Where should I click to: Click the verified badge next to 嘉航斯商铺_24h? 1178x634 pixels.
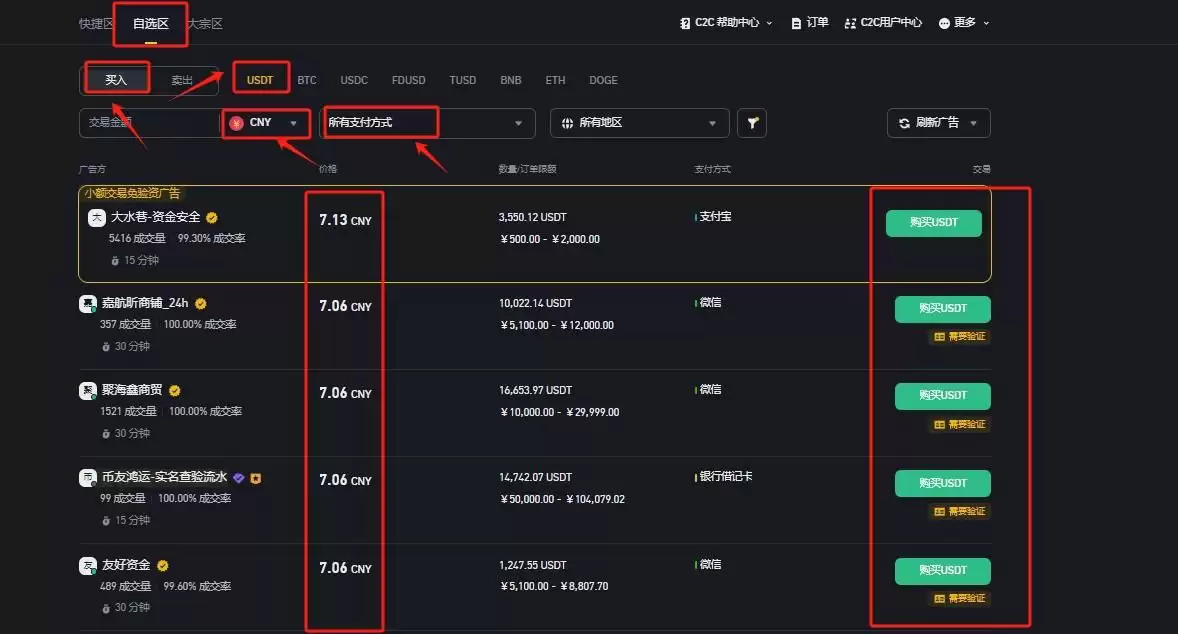point(198,303)
